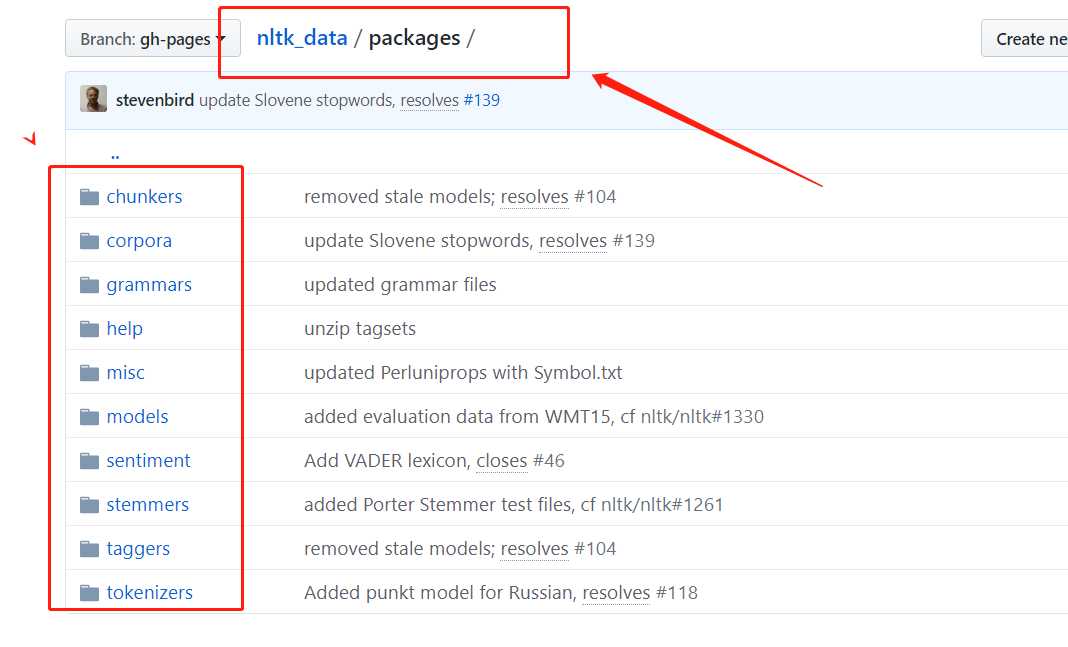Viewport: 1068px width, 647px height.
Task: Open 'unzip tagsets' commit message
Action: [x=360, y=329]
